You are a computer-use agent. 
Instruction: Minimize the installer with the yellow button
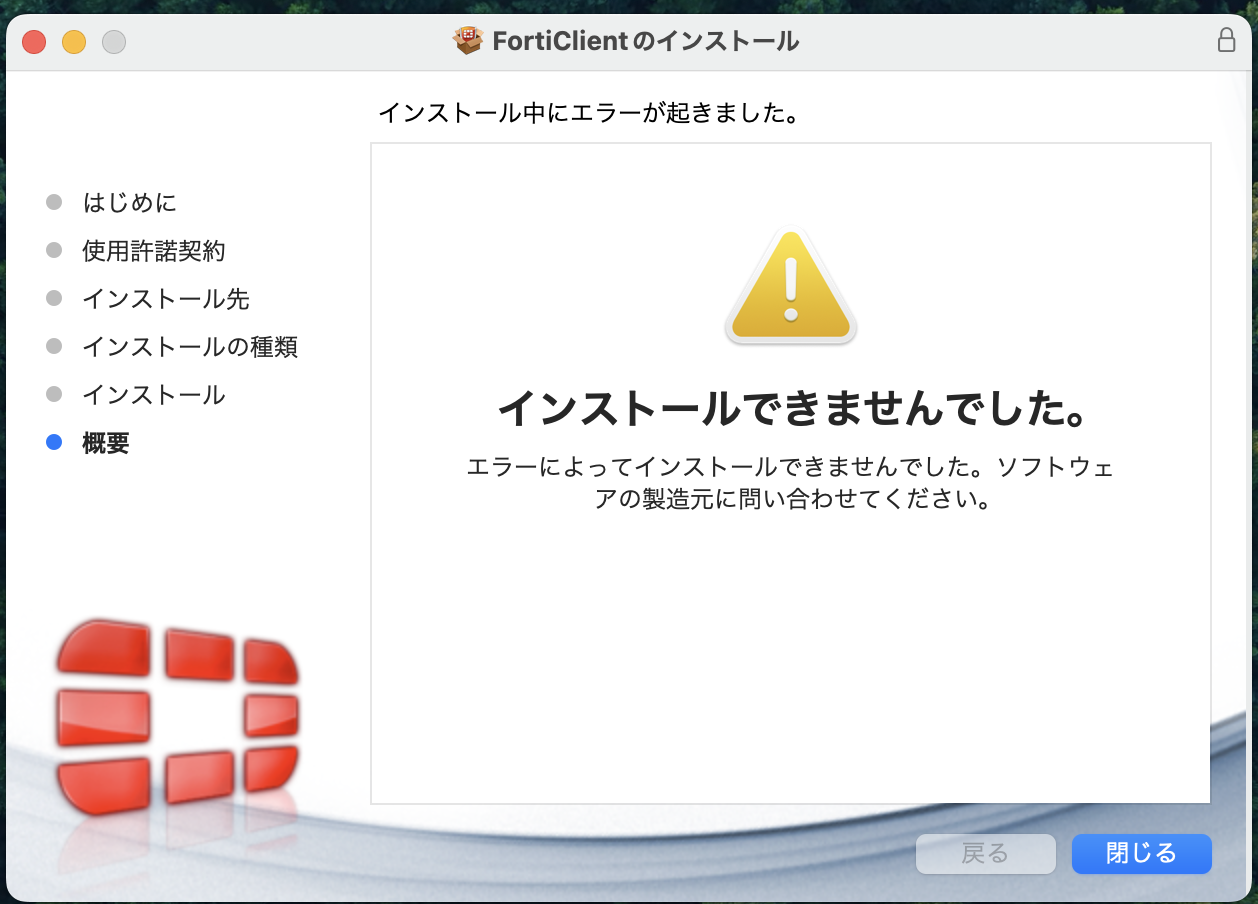coord(74,42)
